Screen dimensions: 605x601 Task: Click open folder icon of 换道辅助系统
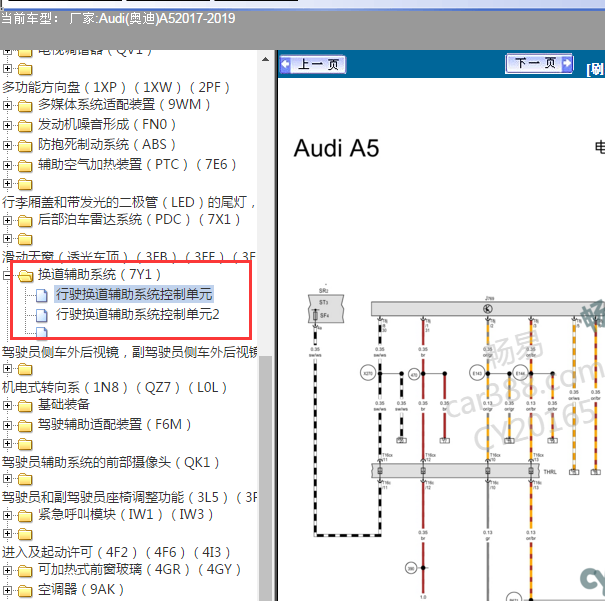(25, 275)
